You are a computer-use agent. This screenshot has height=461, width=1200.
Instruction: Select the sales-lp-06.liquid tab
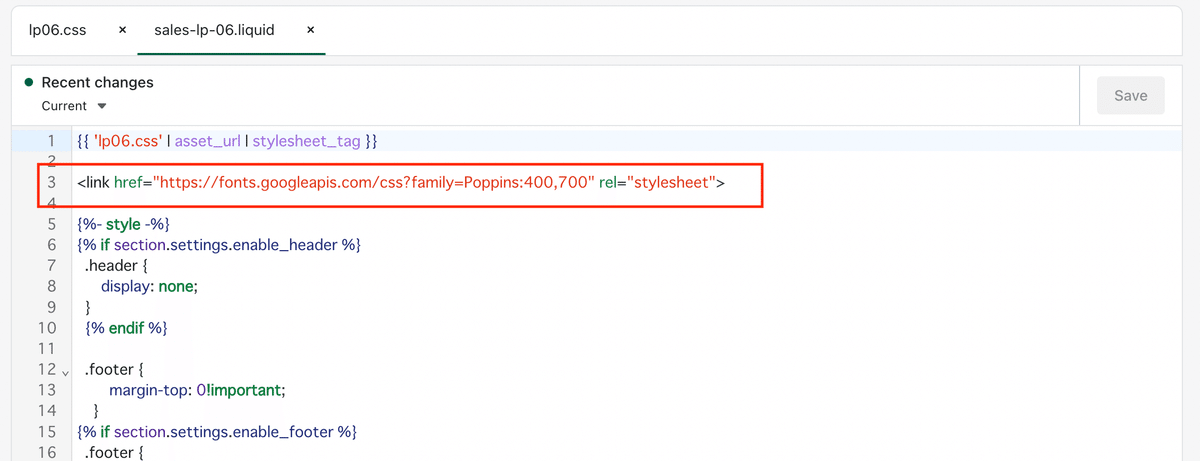tap(213, 30)
